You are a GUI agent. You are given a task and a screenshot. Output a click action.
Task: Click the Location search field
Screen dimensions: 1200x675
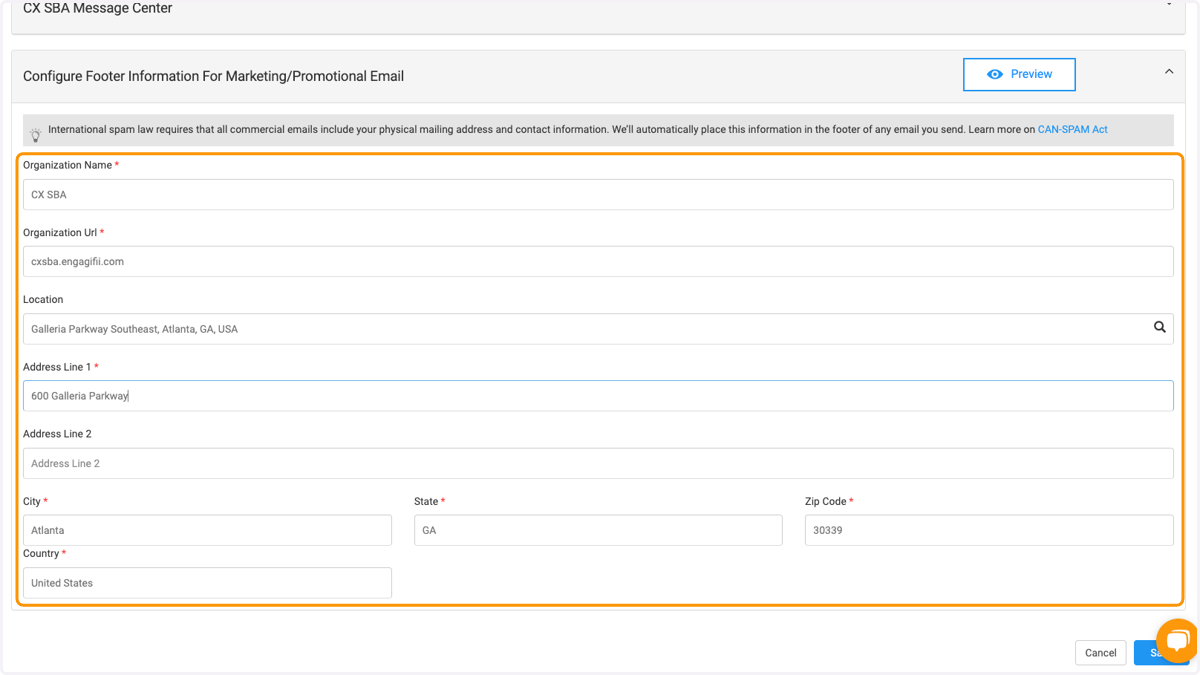coord(598,329)
